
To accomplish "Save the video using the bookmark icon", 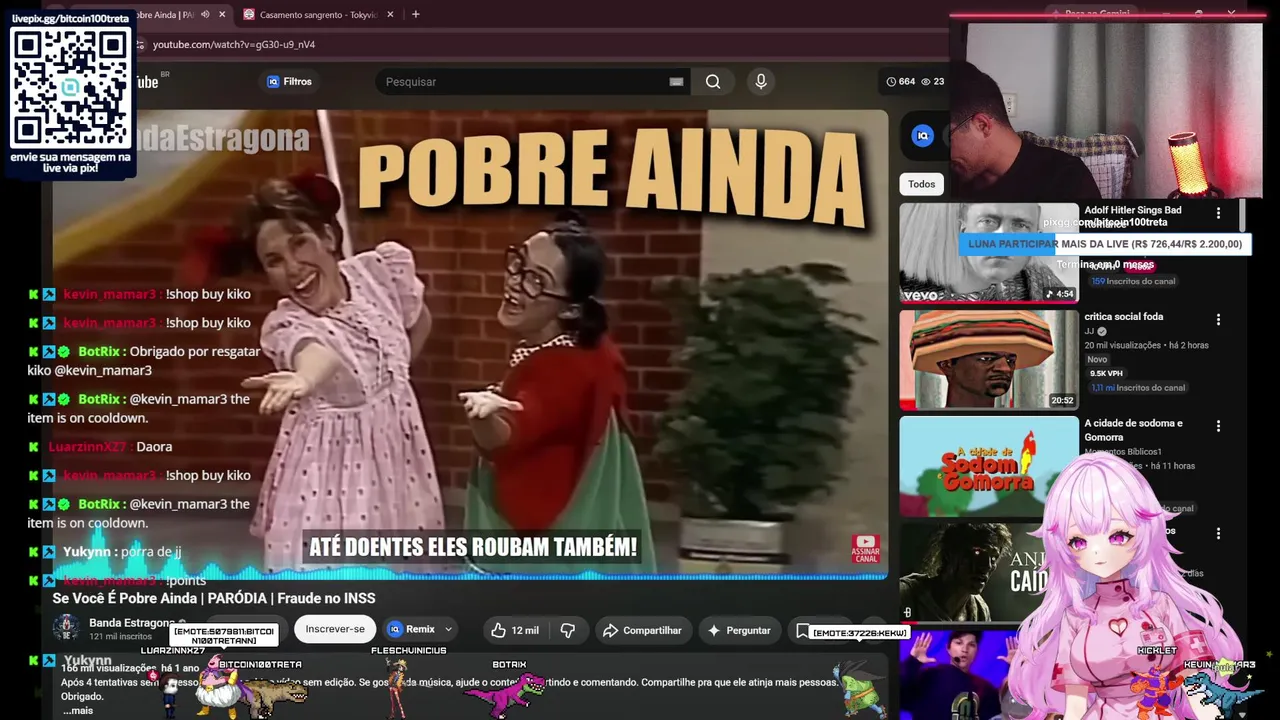I will pyautogui.click(x=802, y=630).
